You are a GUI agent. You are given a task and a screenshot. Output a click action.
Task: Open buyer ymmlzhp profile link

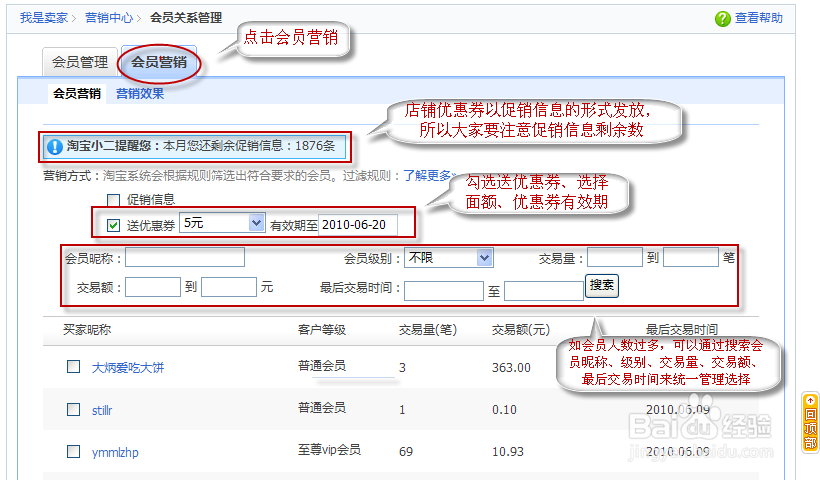tap(115, 452)
